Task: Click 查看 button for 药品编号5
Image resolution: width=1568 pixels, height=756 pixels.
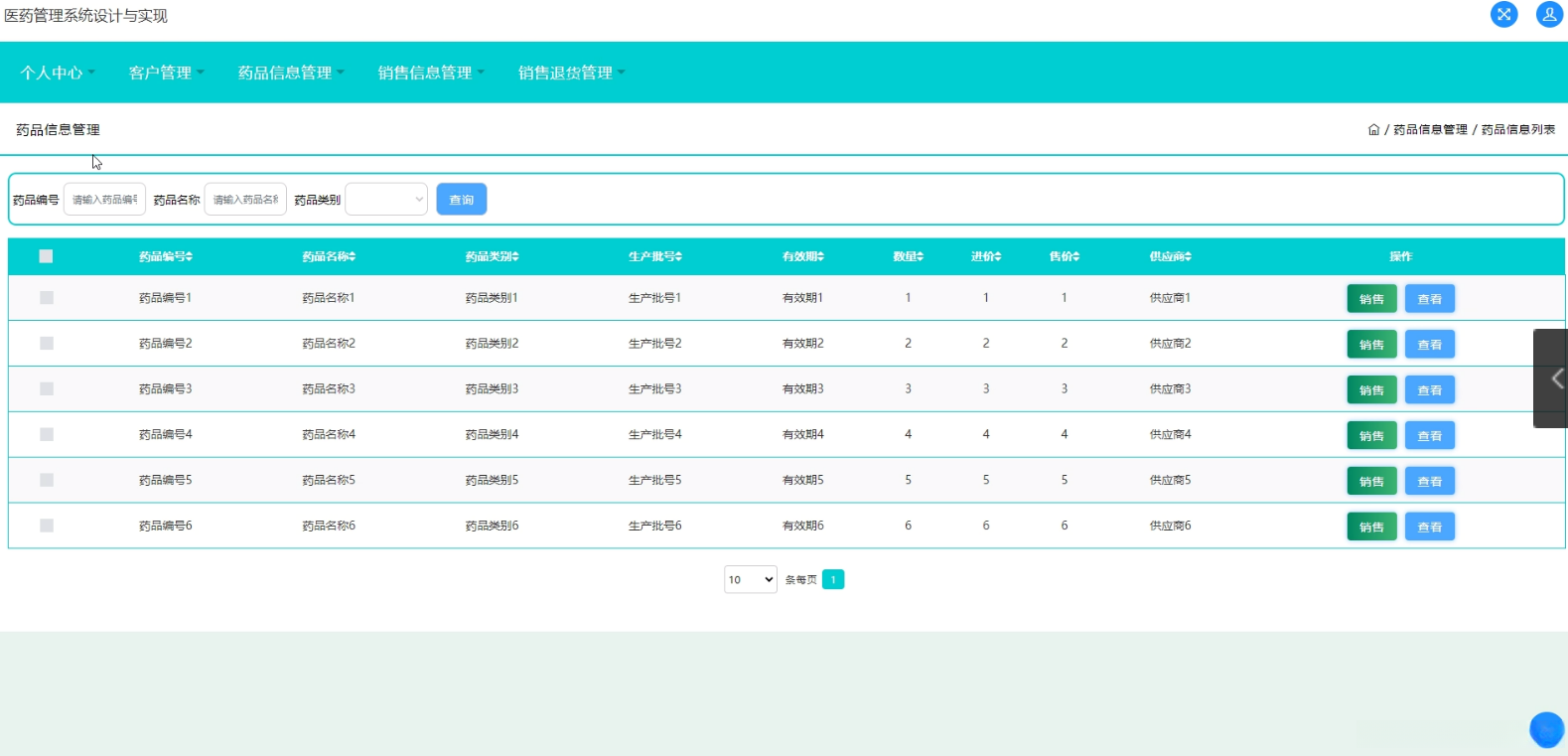Action: (x=1430, y=482)
